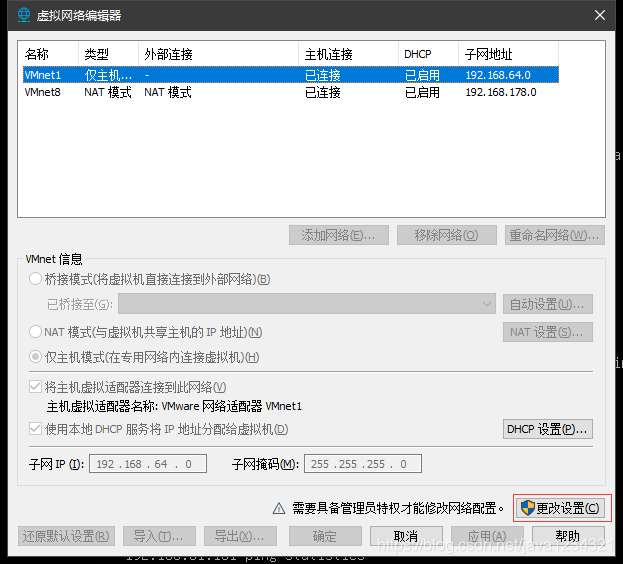
Task: Click the 192.168.64.0 subnet address cell
Action: [x=498, y=75]
